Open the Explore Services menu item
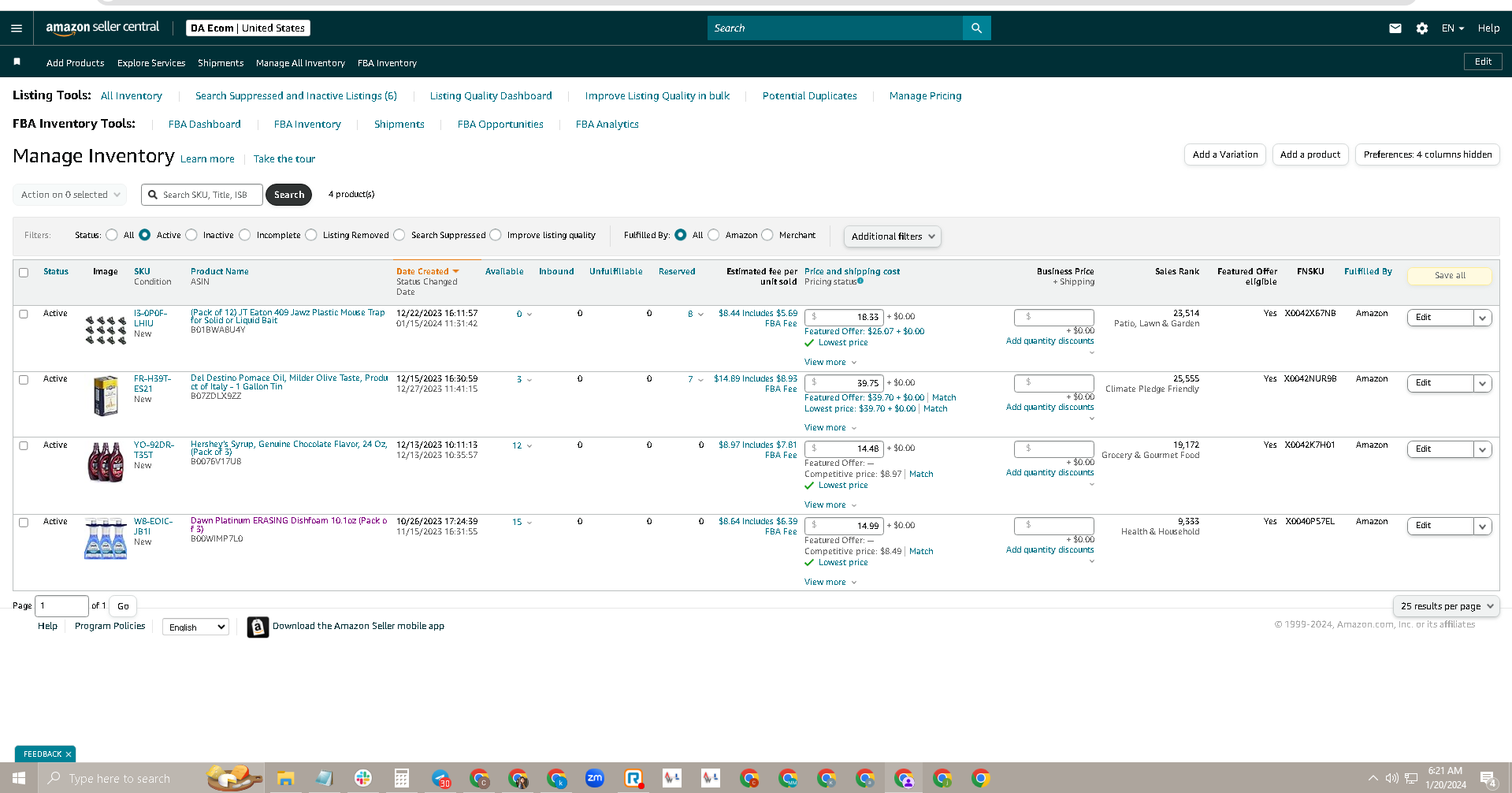The height and width of the screenshot is (793, 1512). pyautogui.click(x=151, y=63)
